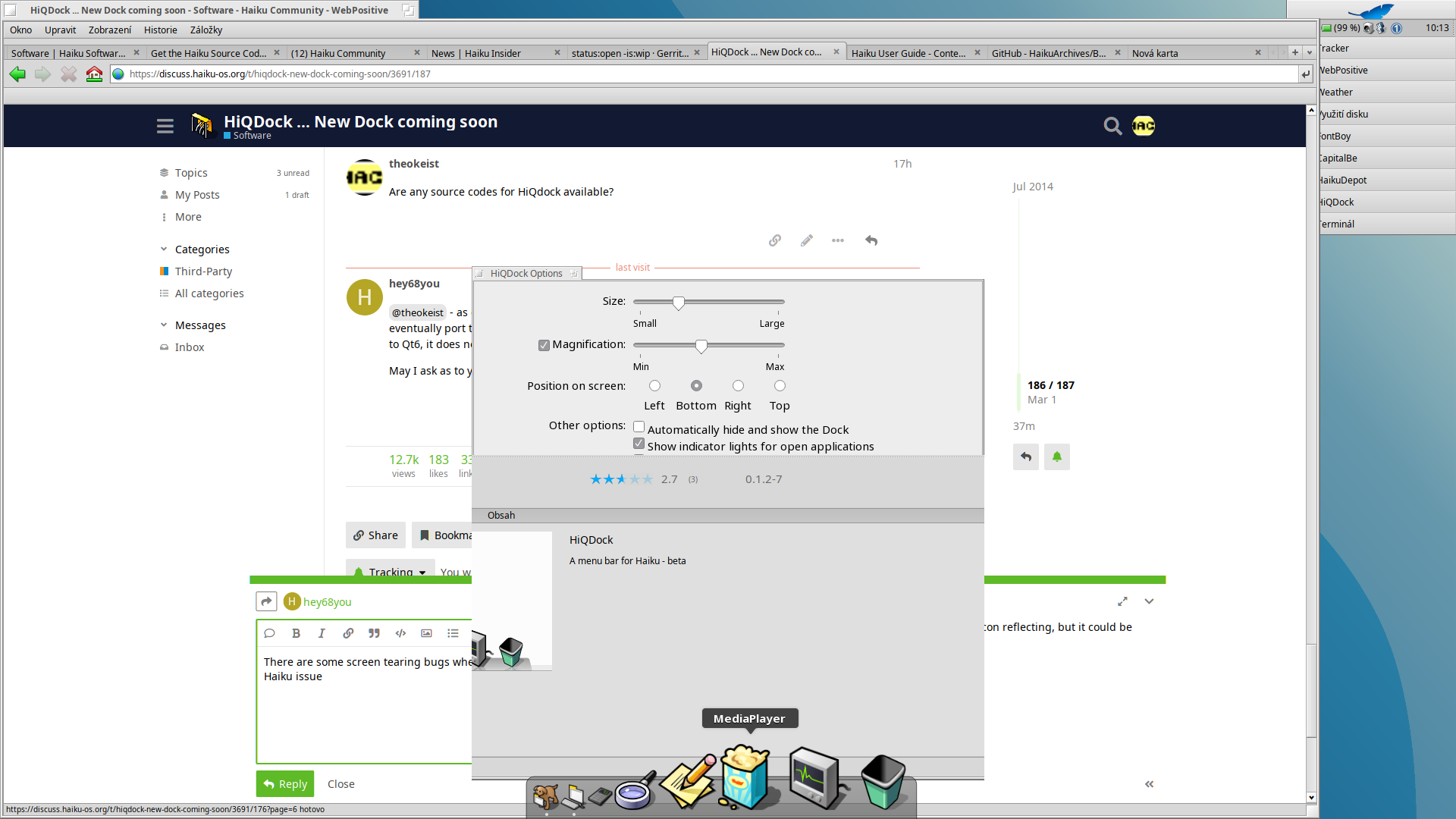
Task: Select Left dock position
Action: (654, 386)
